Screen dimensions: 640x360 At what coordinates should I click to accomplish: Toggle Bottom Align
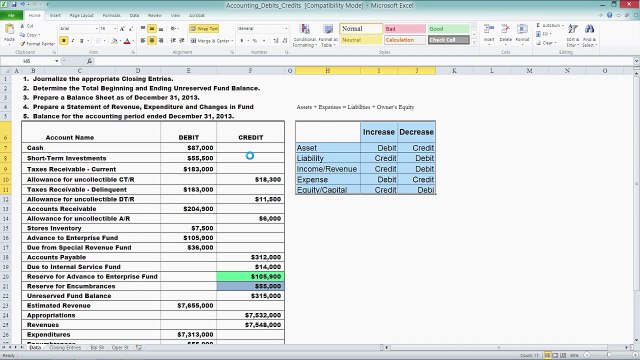[161, 29]
